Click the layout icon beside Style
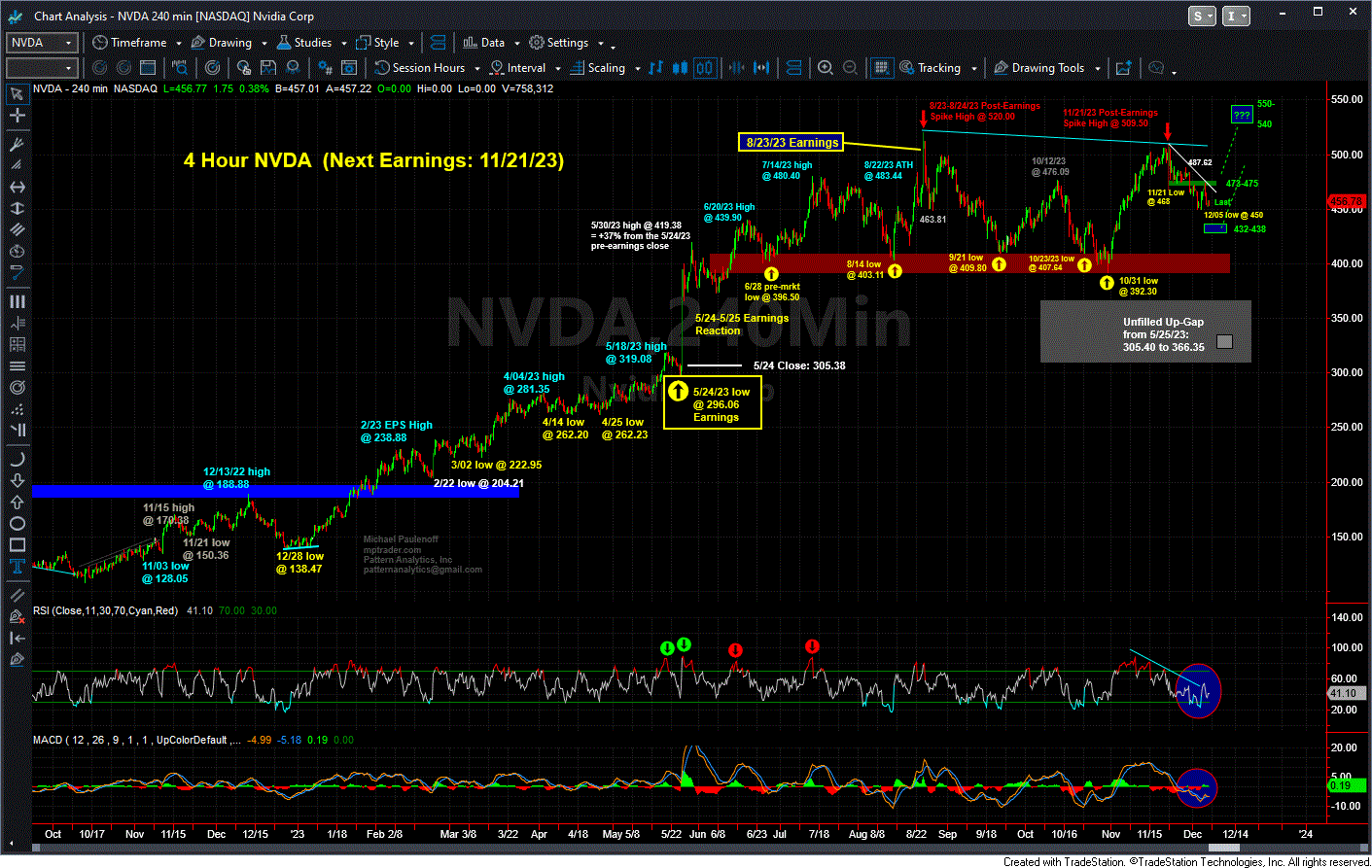1372x868 pixels. [x=438, y=43]
